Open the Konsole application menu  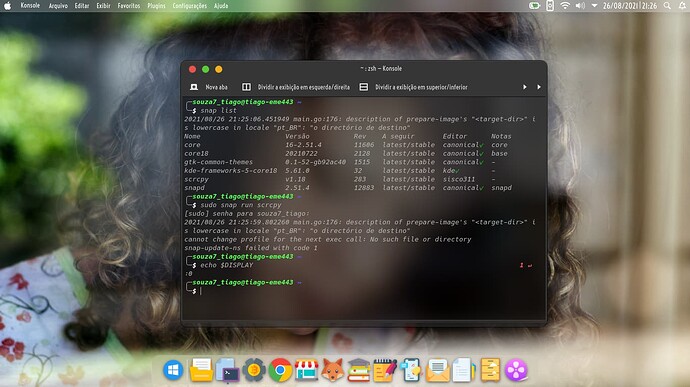(x=30, y=6)
